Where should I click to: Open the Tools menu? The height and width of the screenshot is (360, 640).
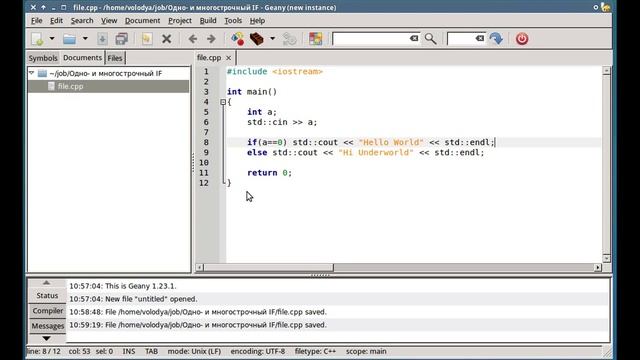point(233,20)
